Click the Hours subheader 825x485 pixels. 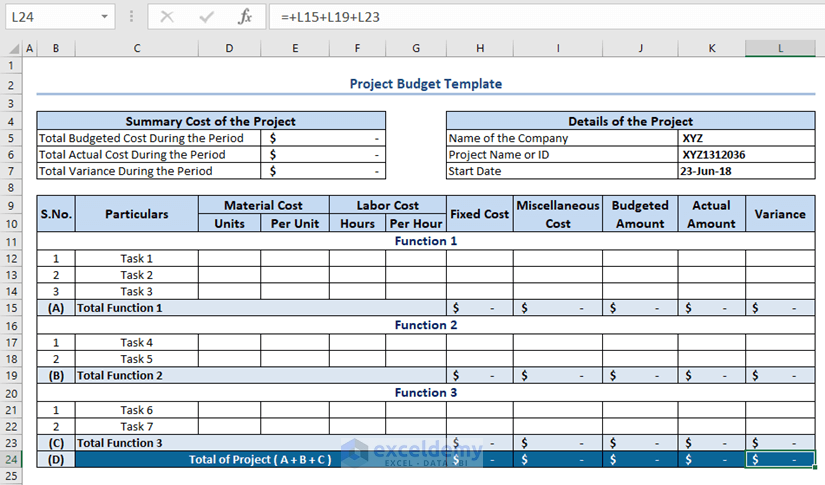pyautogui.click(x=357, y=223)
